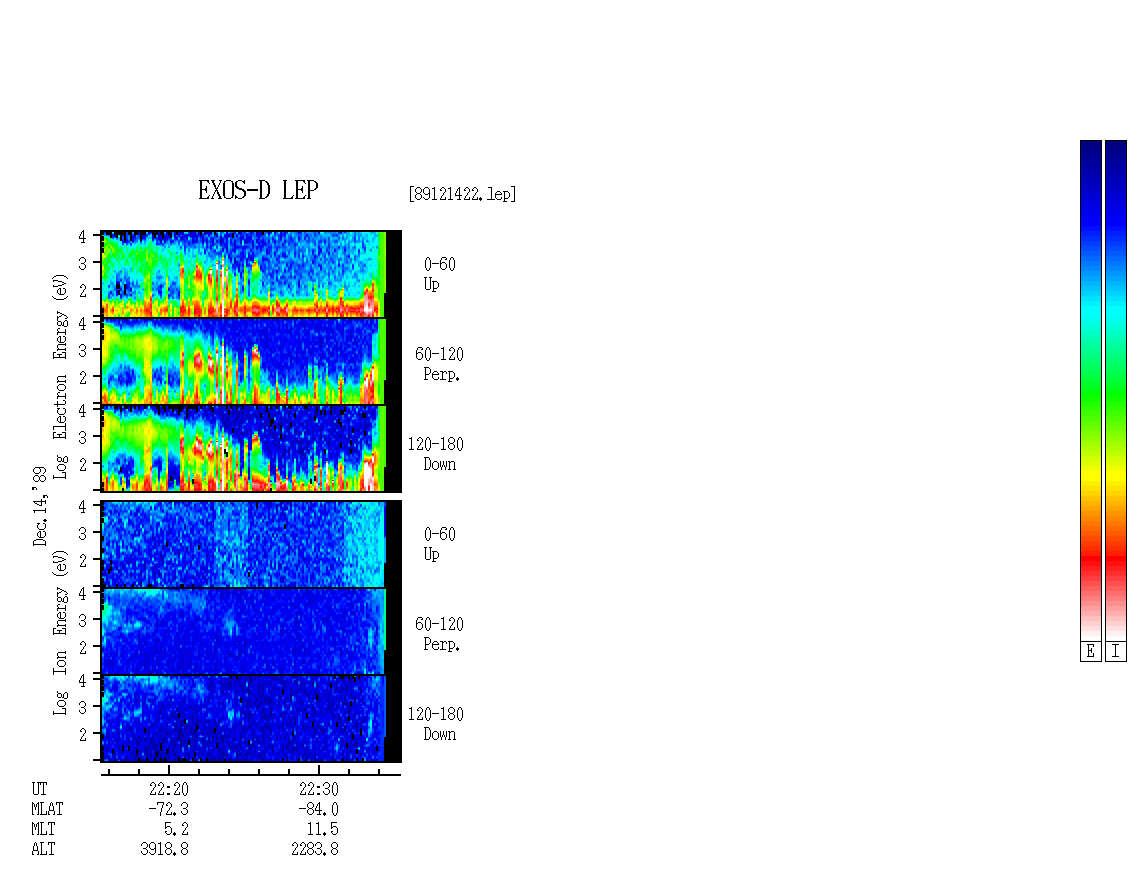Viewport: 1130px width, 875px height.
Task: Select the 120-180 Down label beside ion panel
Action: click(436, 724)
